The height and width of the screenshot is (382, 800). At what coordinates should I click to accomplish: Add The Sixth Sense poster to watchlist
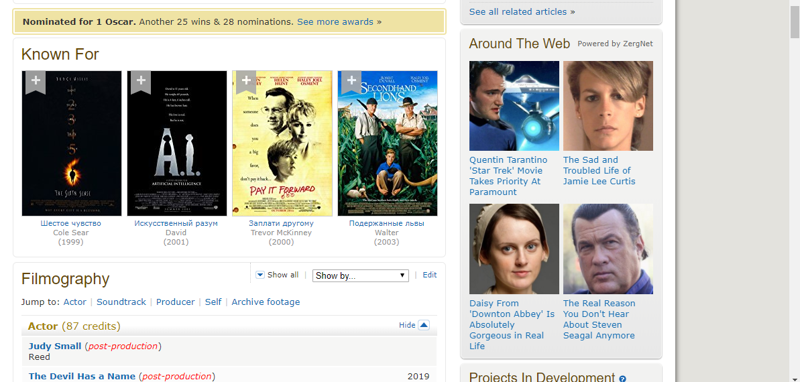click(x=36, y=82)
